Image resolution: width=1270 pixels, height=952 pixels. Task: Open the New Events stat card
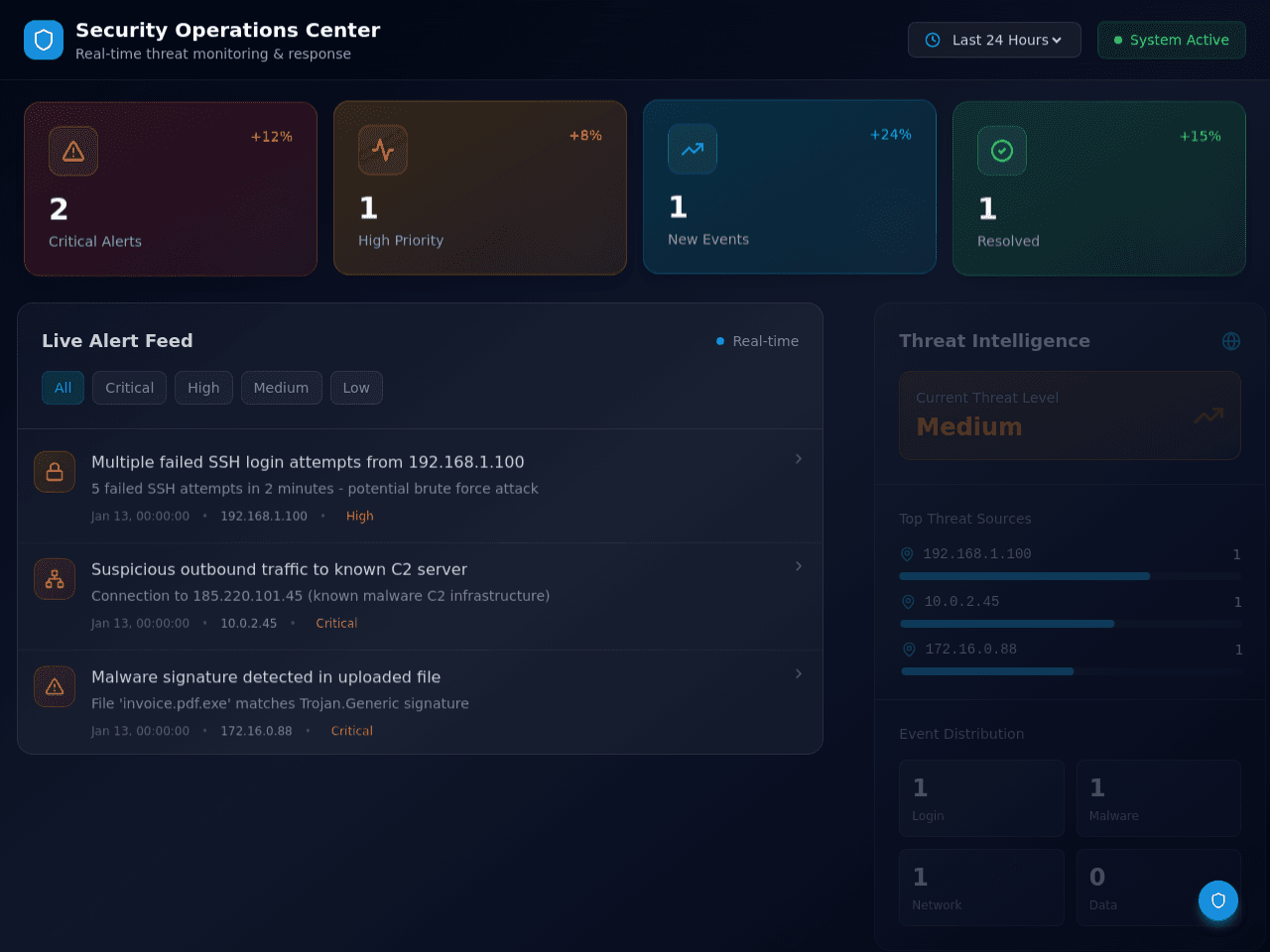click(x=790, y=186)
